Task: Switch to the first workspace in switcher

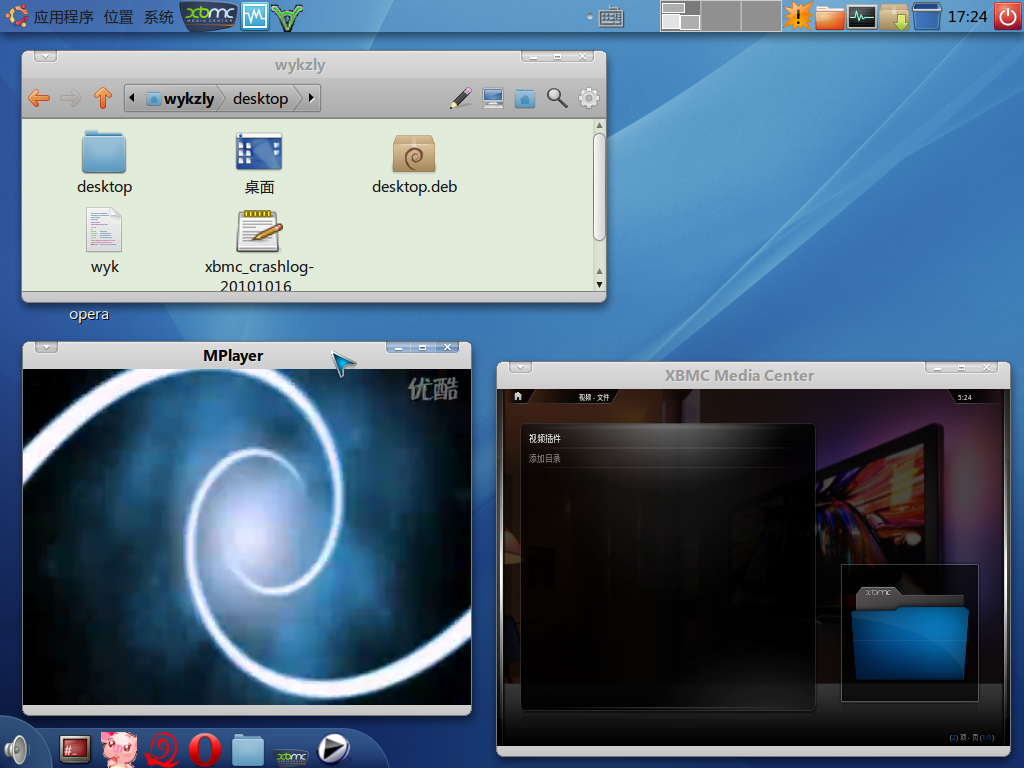Action: tap(680, 16)
